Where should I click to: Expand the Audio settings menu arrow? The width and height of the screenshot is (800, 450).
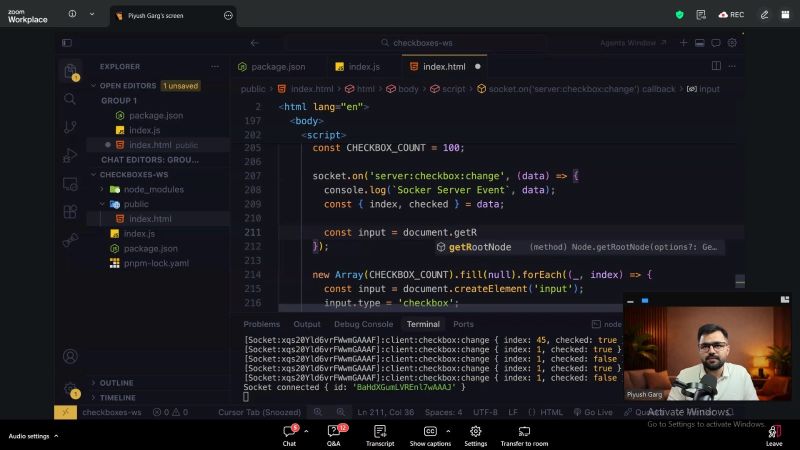56,436
